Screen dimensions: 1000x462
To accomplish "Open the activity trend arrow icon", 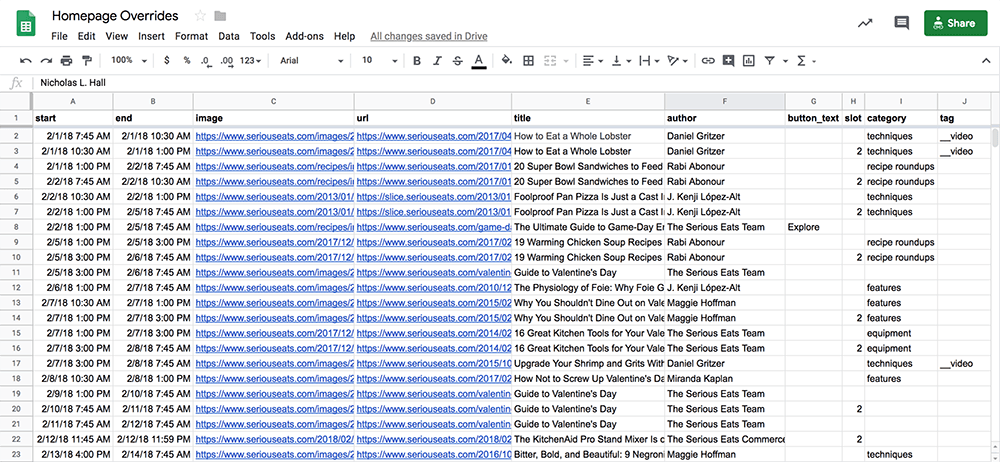I will click(865, 23).
